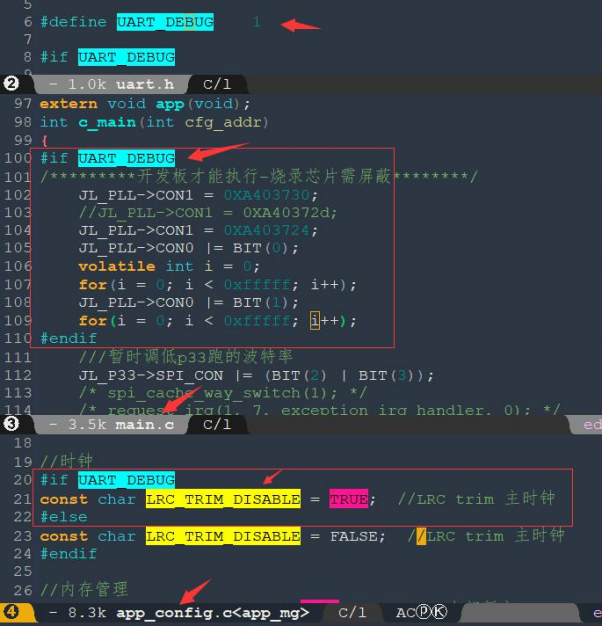Image resolution: width=602 pixels, height=626 pixels.
Task: Click '#endif' on line 24
Action: (69, 554)
